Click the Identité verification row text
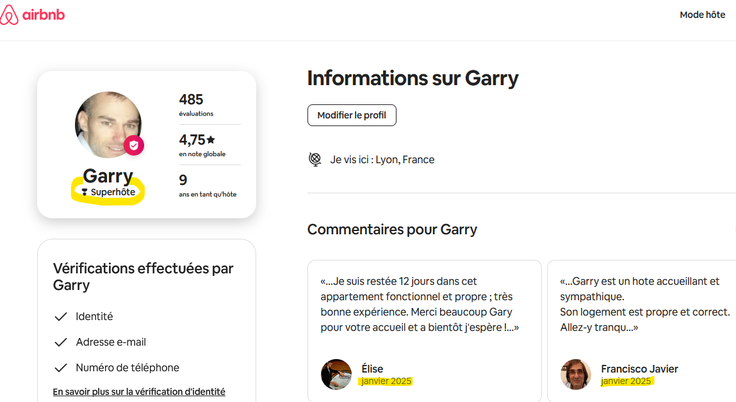 (94, 317)
